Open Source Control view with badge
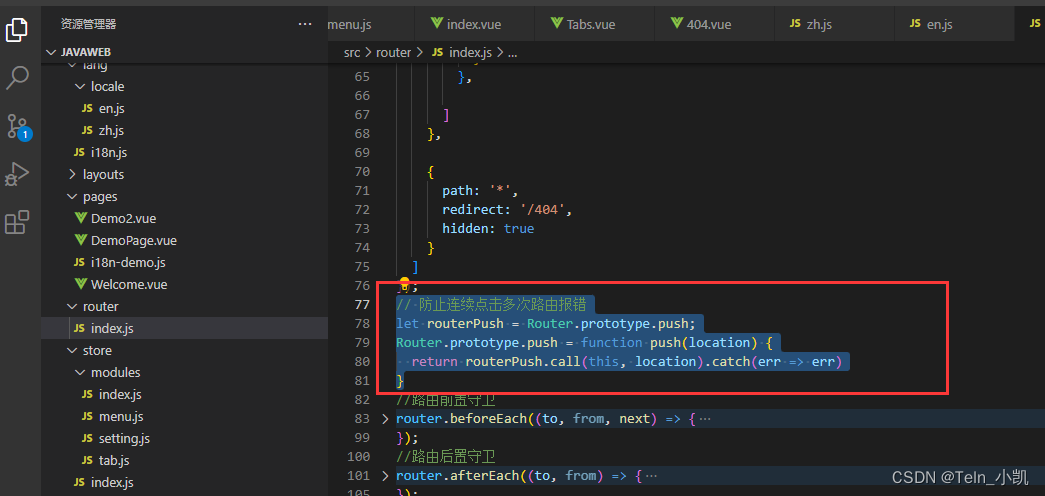Screen dimensions: 1045x496 click(x=17, y=126)
